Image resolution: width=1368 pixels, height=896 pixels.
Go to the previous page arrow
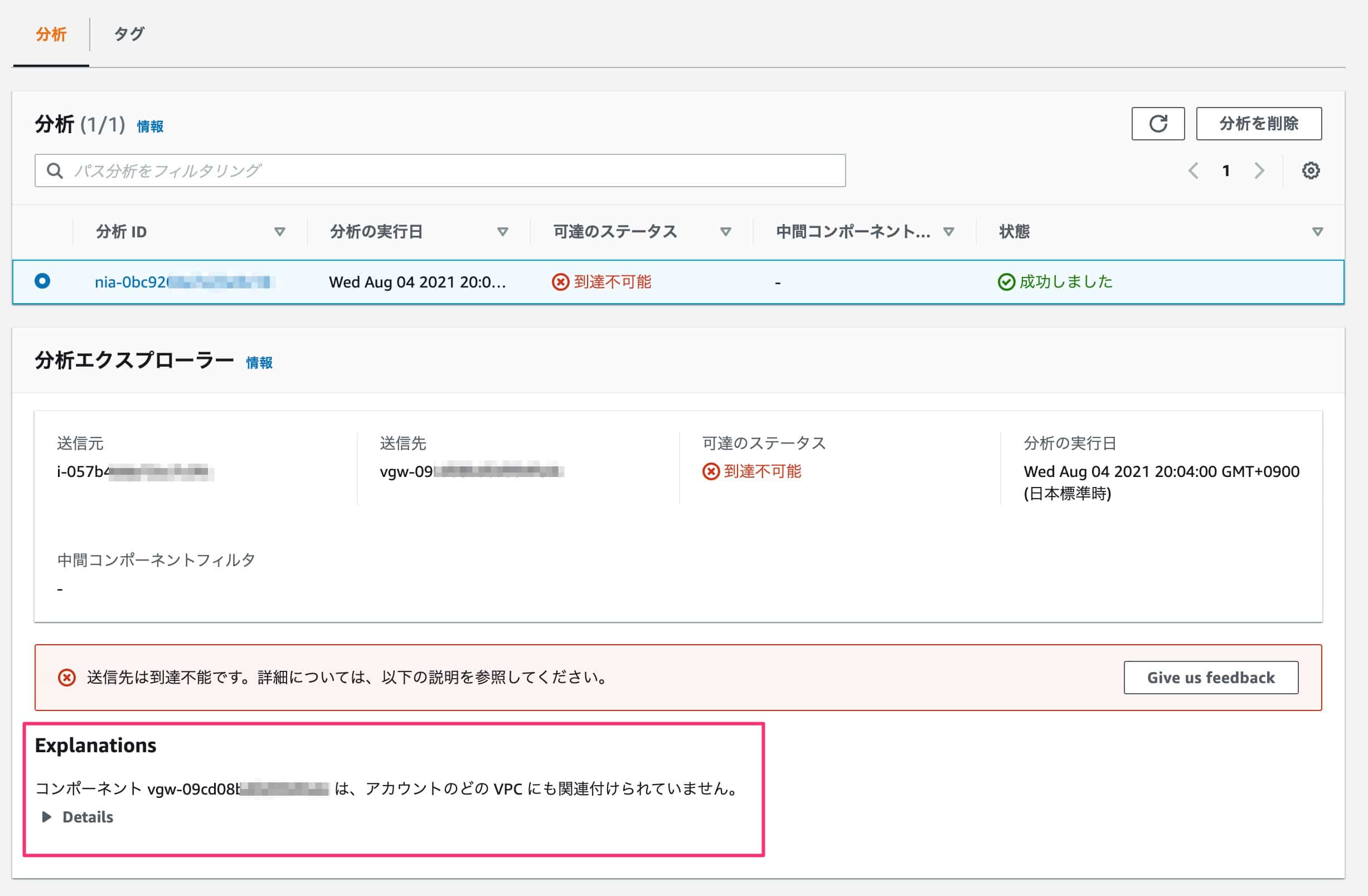(x=1194, y=171)
